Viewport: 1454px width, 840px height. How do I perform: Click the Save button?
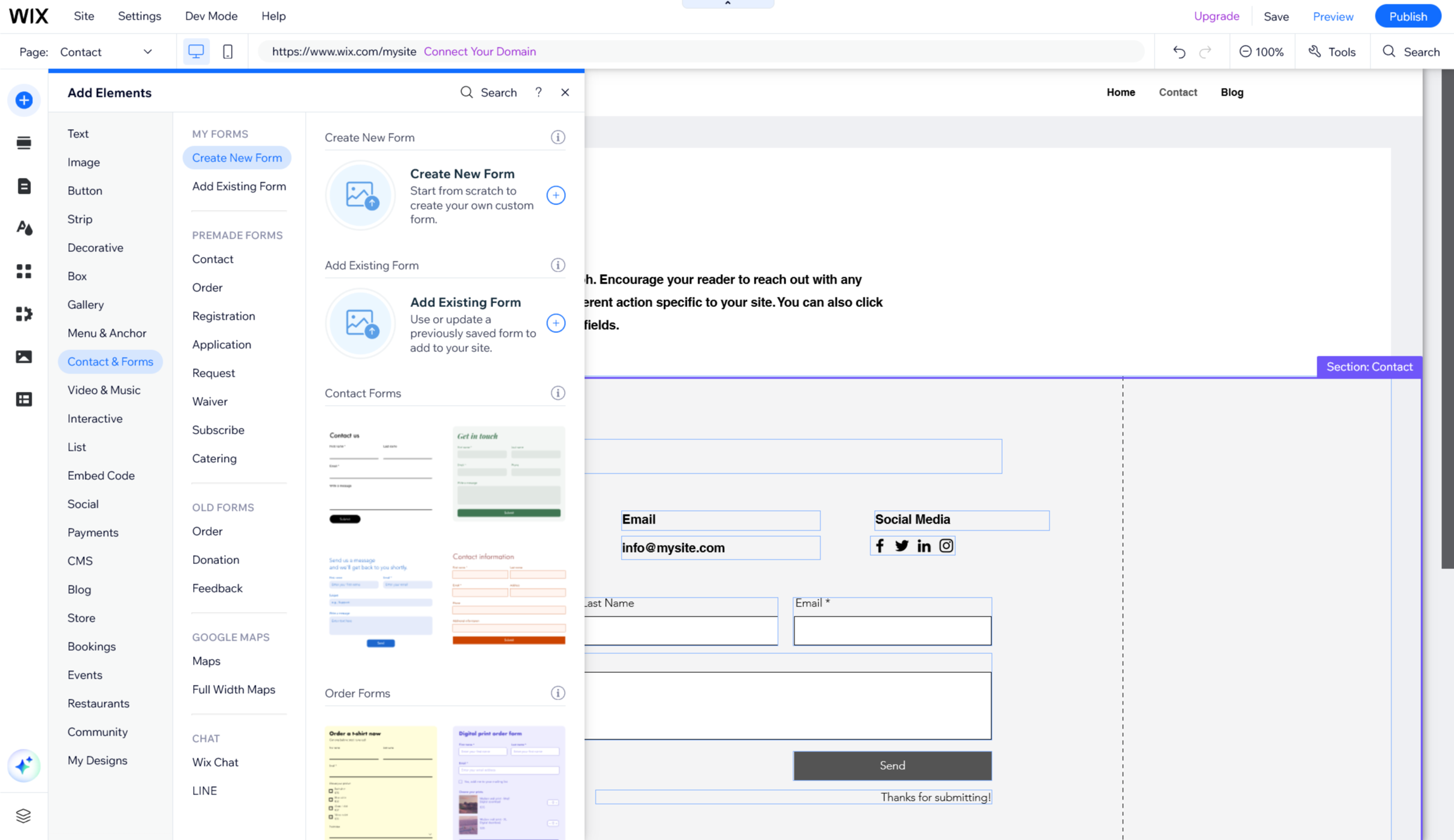1276,16
